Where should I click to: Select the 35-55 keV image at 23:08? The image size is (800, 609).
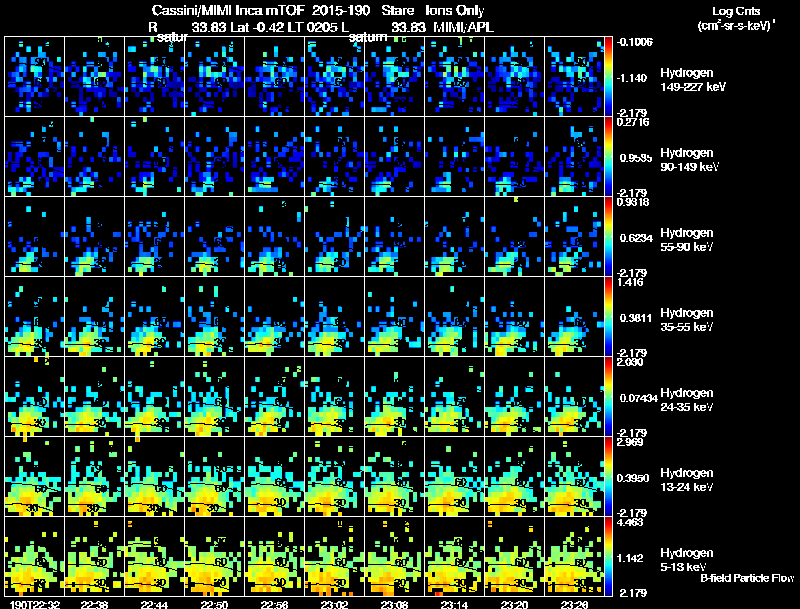pos(394,316)
